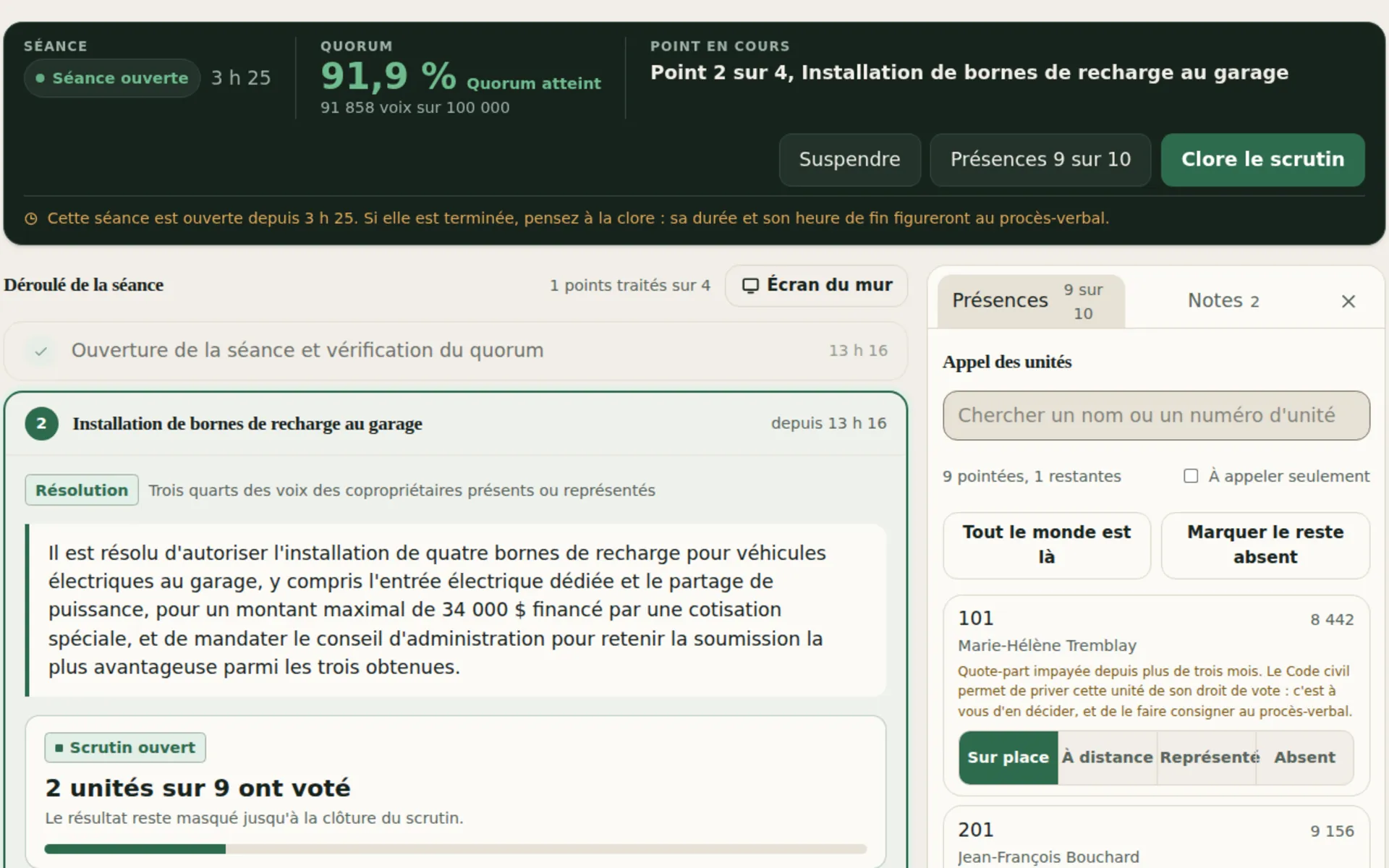The height and width of the screenshot is (868, 1389).
Task: Click the Séance ouverte status pill
Action: (x=112, y=78)
